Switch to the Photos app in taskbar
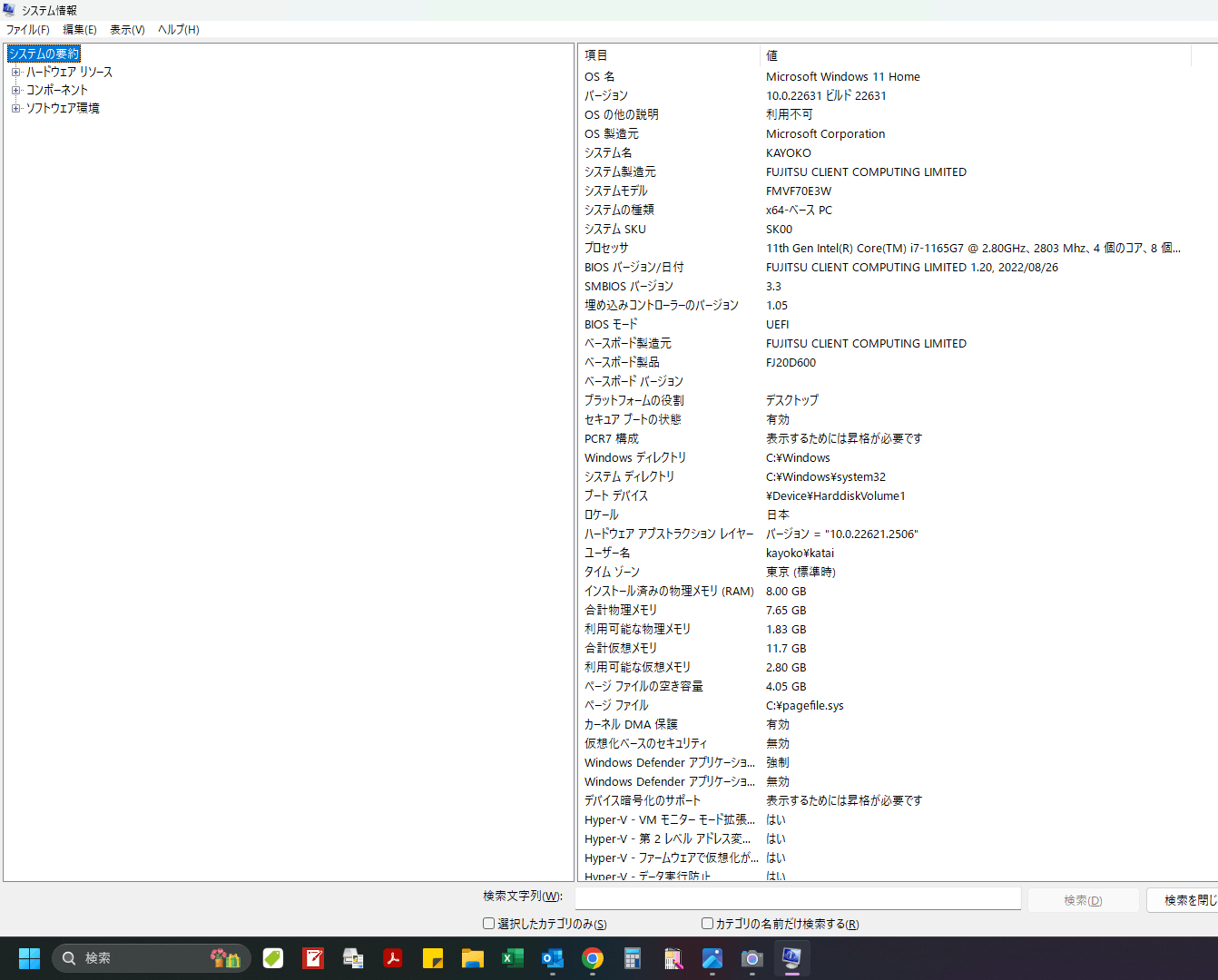 (x=712, y=958)
